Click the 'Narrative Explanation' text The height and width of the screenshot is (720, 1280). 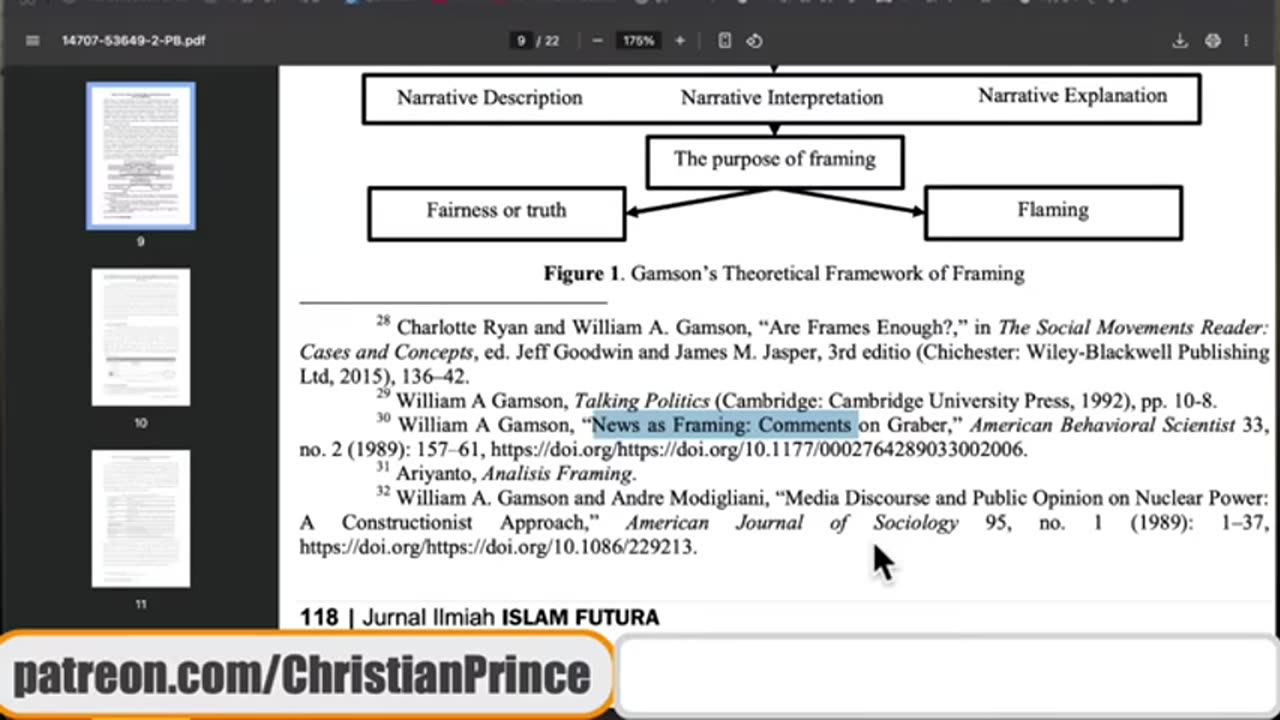coord(1072,96)
